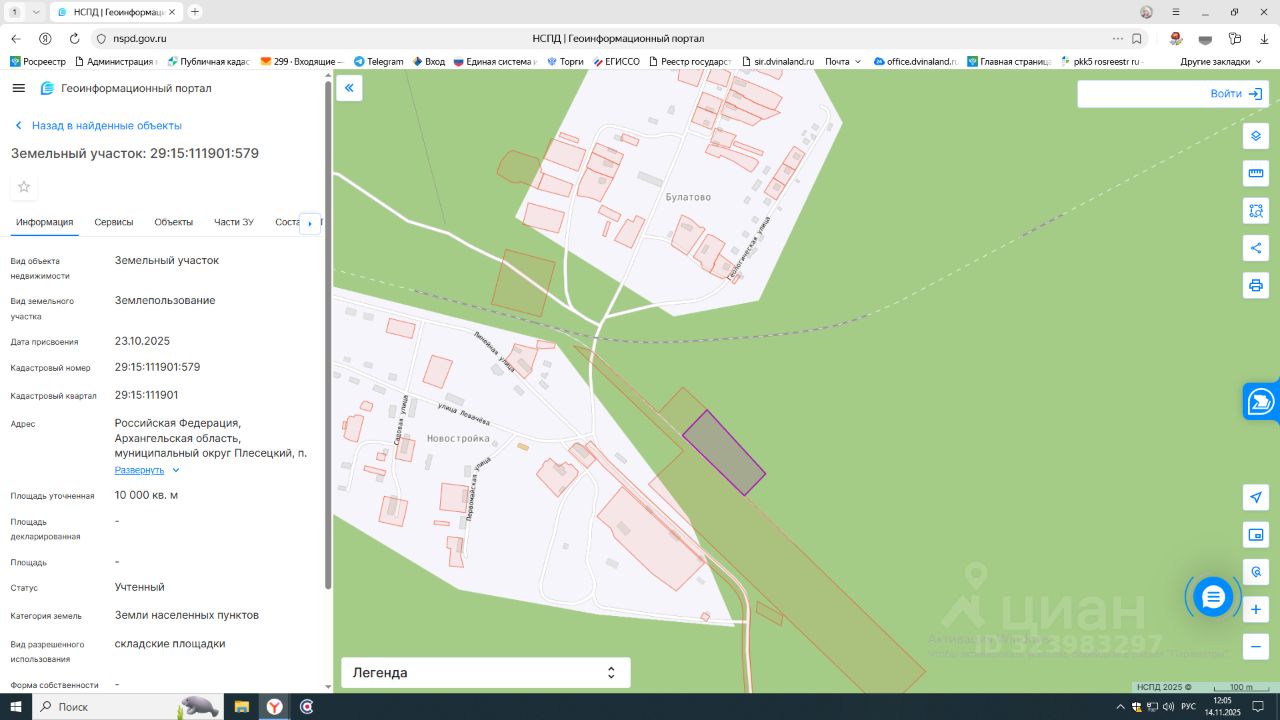This screenshot has height=720, width=1280.
Task: Open the tab group list dropdown
Action: 37,12
